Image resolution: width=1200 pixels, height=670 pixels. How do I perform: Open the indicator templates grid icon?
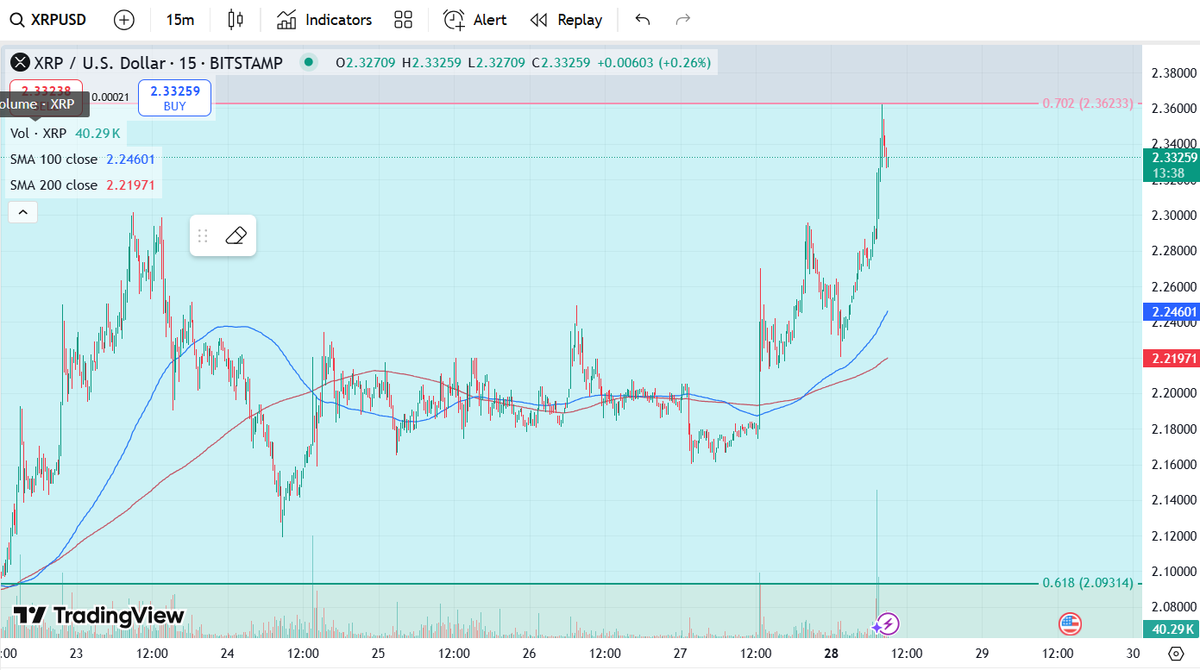[x=403, y=20]
